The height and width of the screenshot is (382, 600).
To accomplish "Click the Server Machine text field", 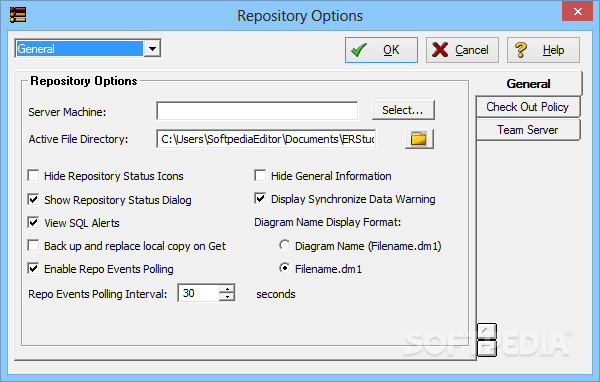I will pyautogui.click(x=257, y=111).
